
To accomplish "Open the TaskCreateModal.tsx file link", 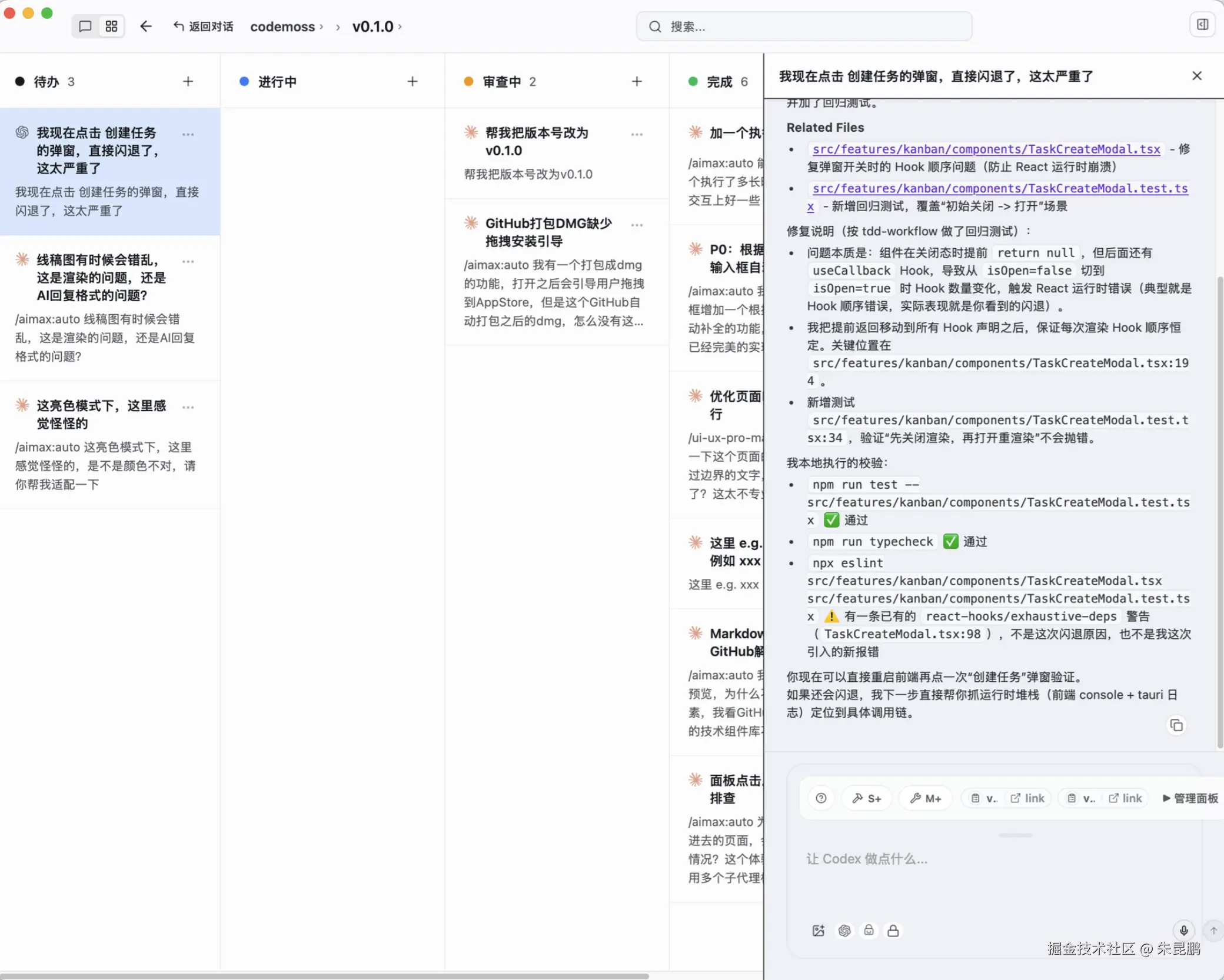I will click(x=986, y=149).
